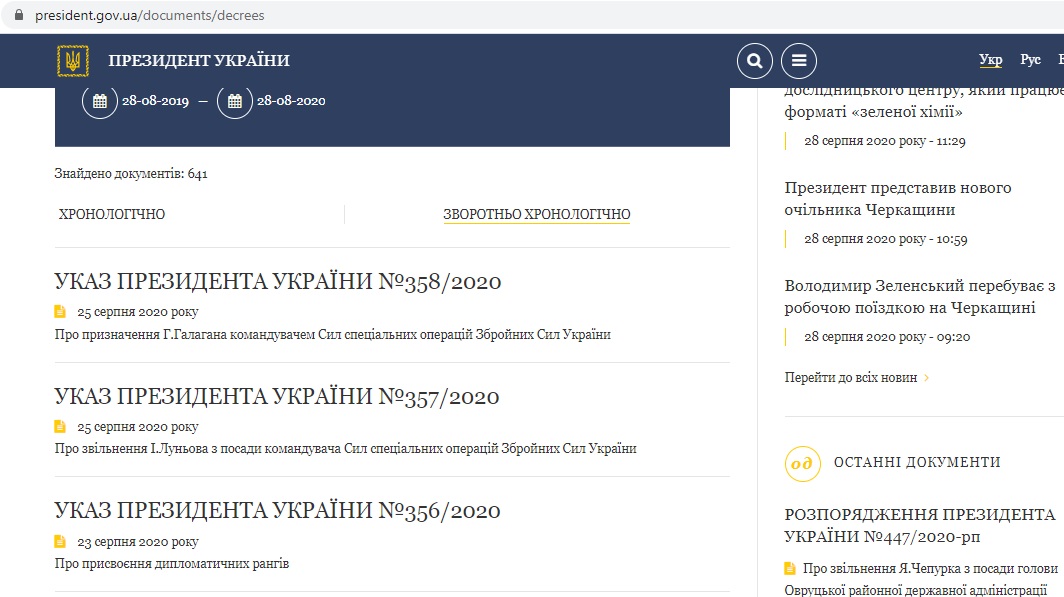Open decree УКАЗ ПРЕЗИДЕНТА УКРАЇНИ №356/2020
The width and height of the screenshot is (1064, 597).
click(277, 511)
